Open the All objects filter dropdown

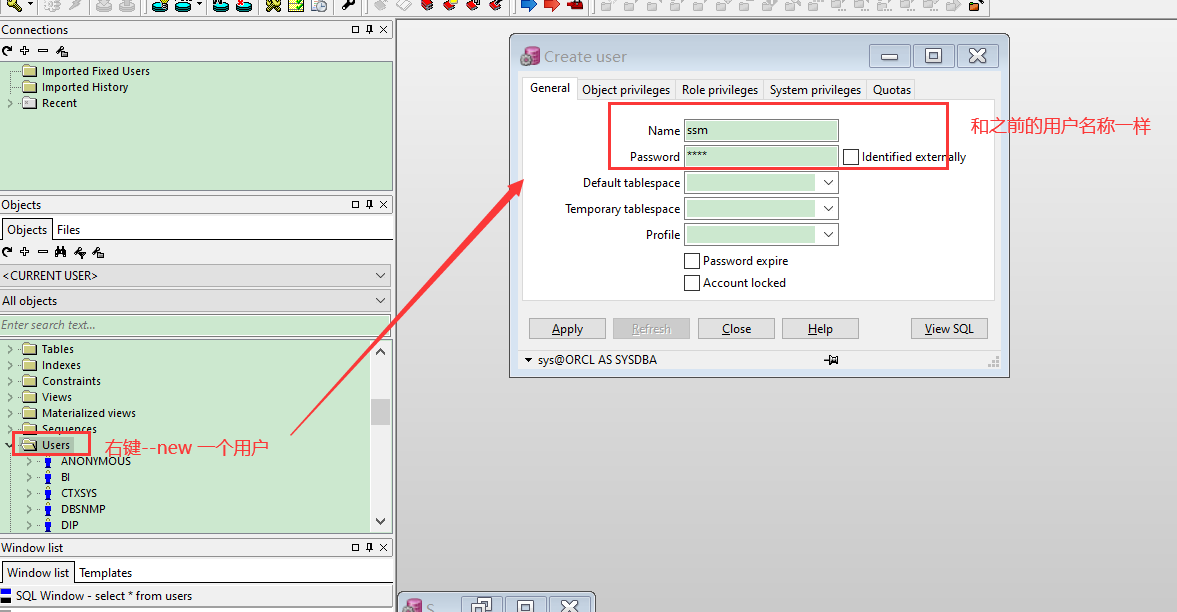pos(381,300)
